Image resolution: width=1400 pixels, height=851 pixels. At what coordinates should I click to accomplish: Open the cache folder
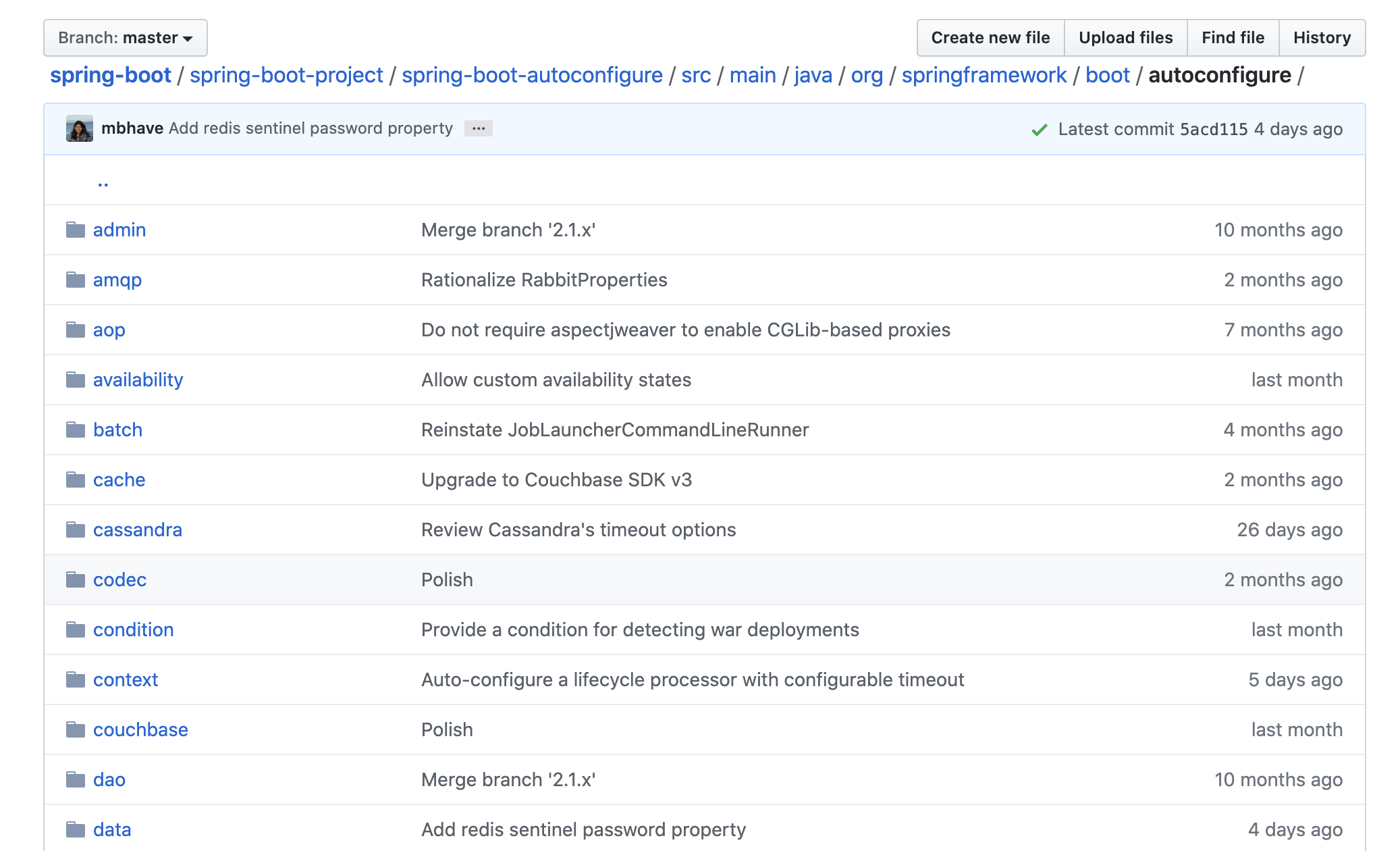point(120,479)
